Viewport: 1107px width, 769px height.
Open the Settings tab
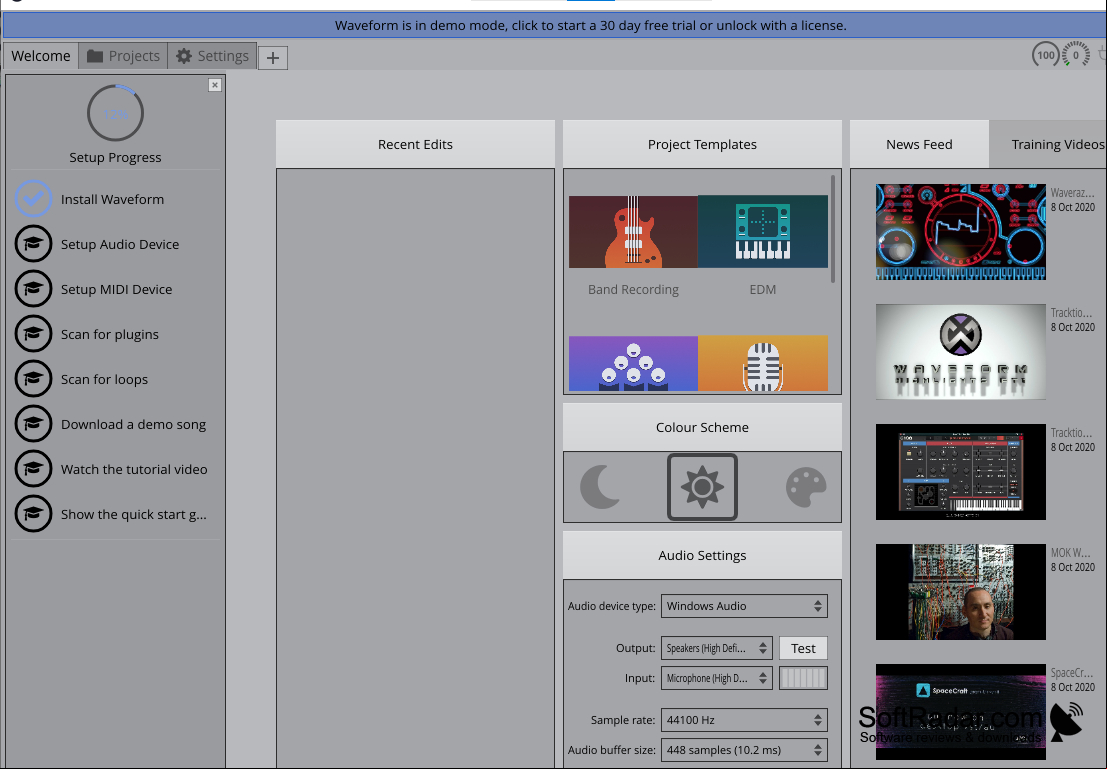coord(212,56)
